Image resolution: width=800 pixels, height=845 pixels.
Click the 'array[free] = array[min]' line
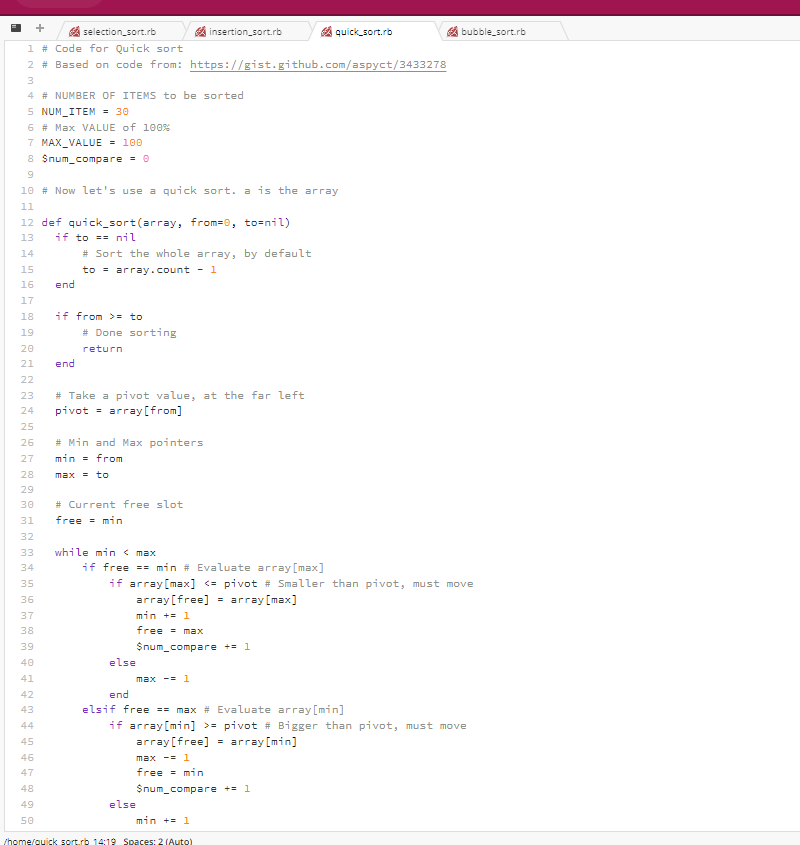[x=217, y=742]
